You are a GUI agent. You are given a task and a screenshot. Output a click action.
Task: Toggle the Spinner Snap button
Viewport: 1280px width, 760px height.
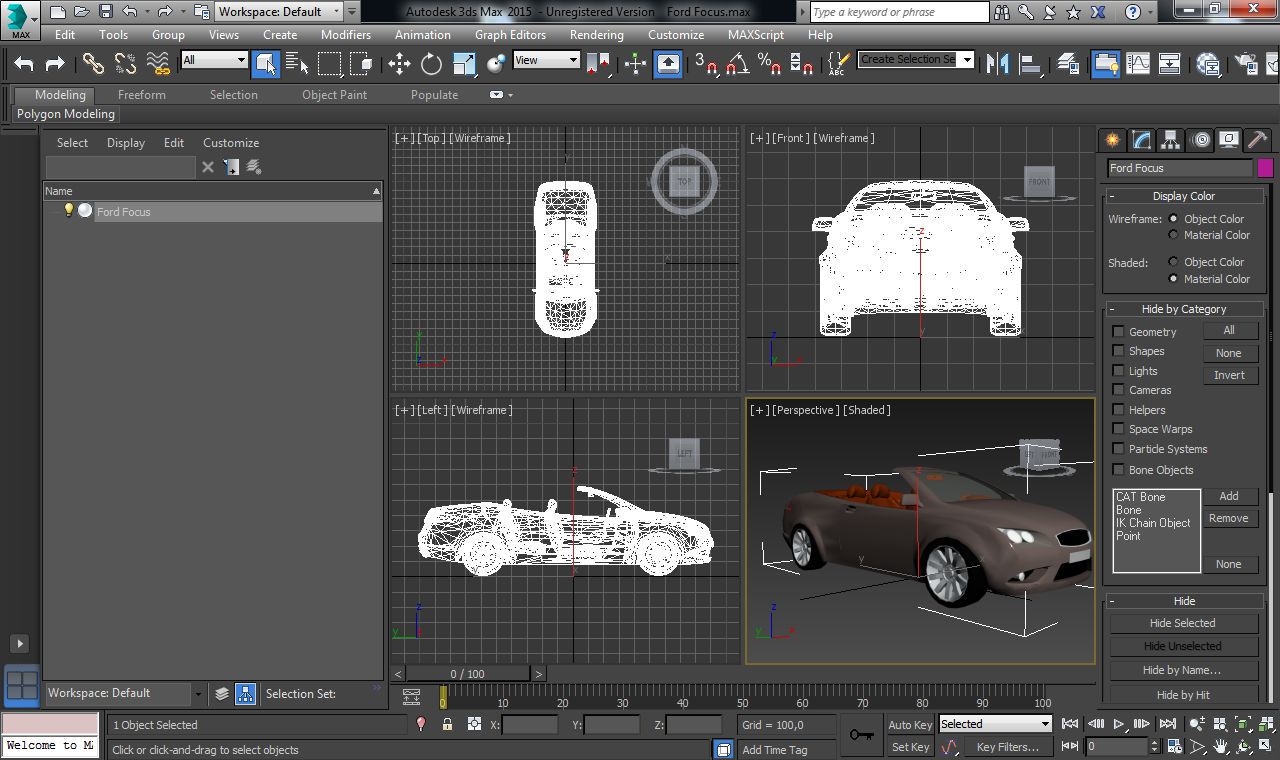coord(801,64)
